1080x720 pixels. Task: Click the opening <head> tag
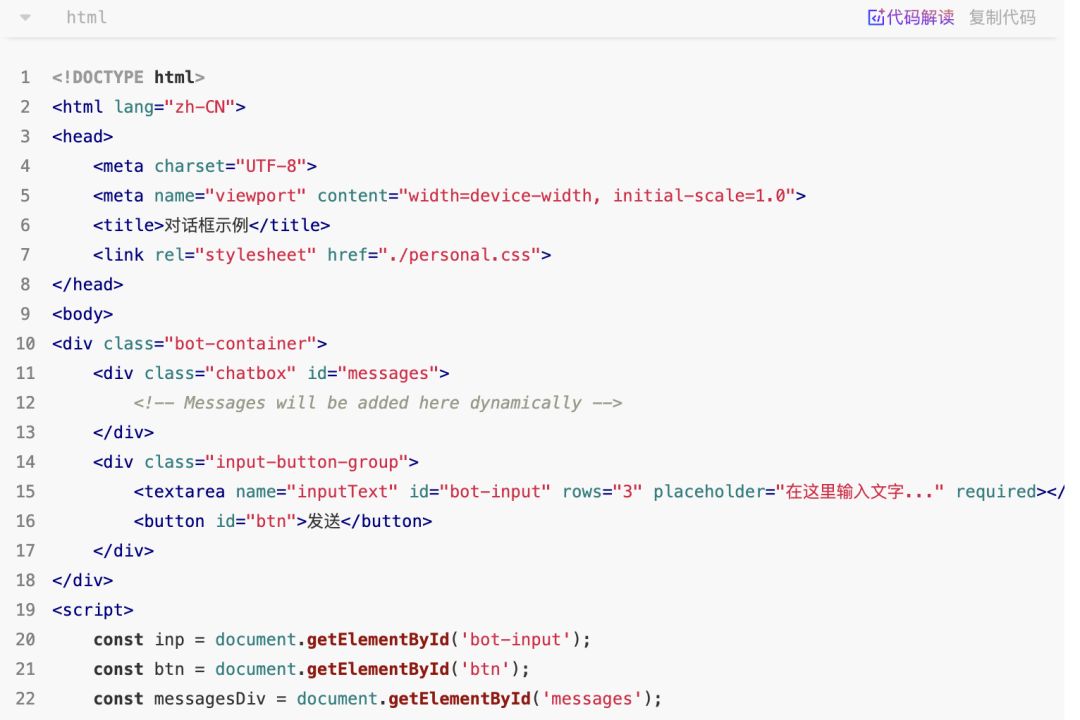click(x=83, y=136)
